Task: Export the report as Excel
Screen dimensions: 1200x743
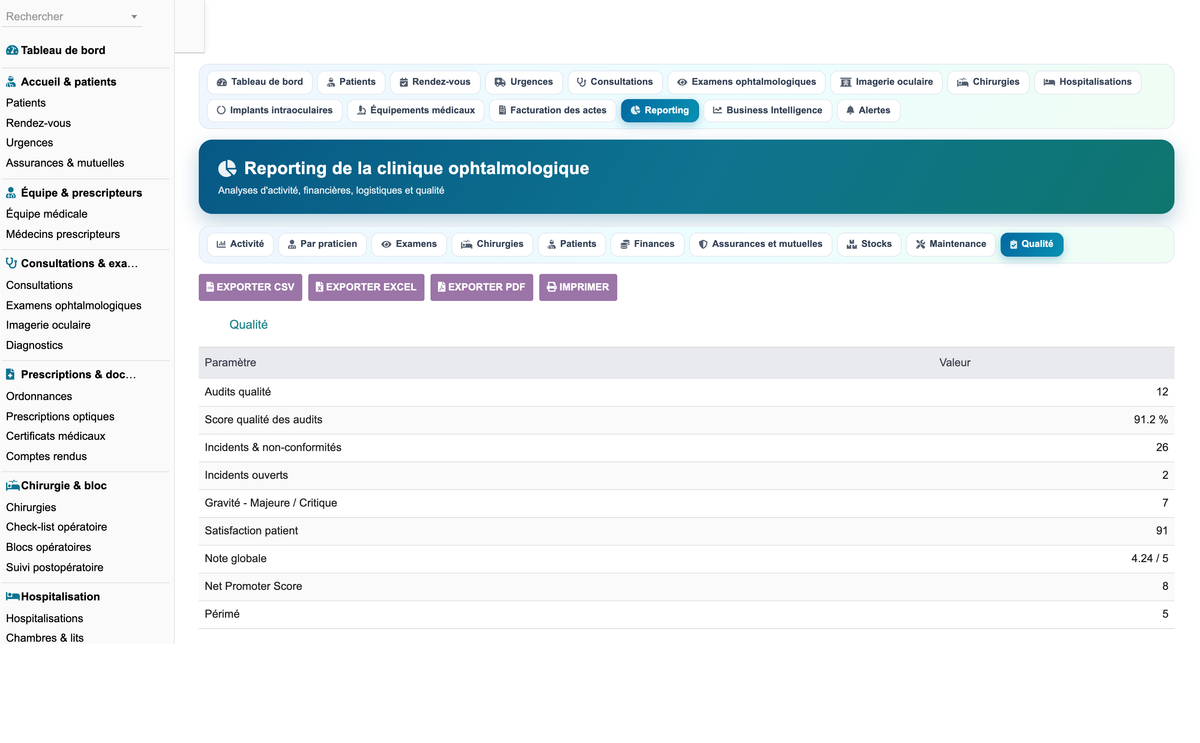Action: click(366, 287)
